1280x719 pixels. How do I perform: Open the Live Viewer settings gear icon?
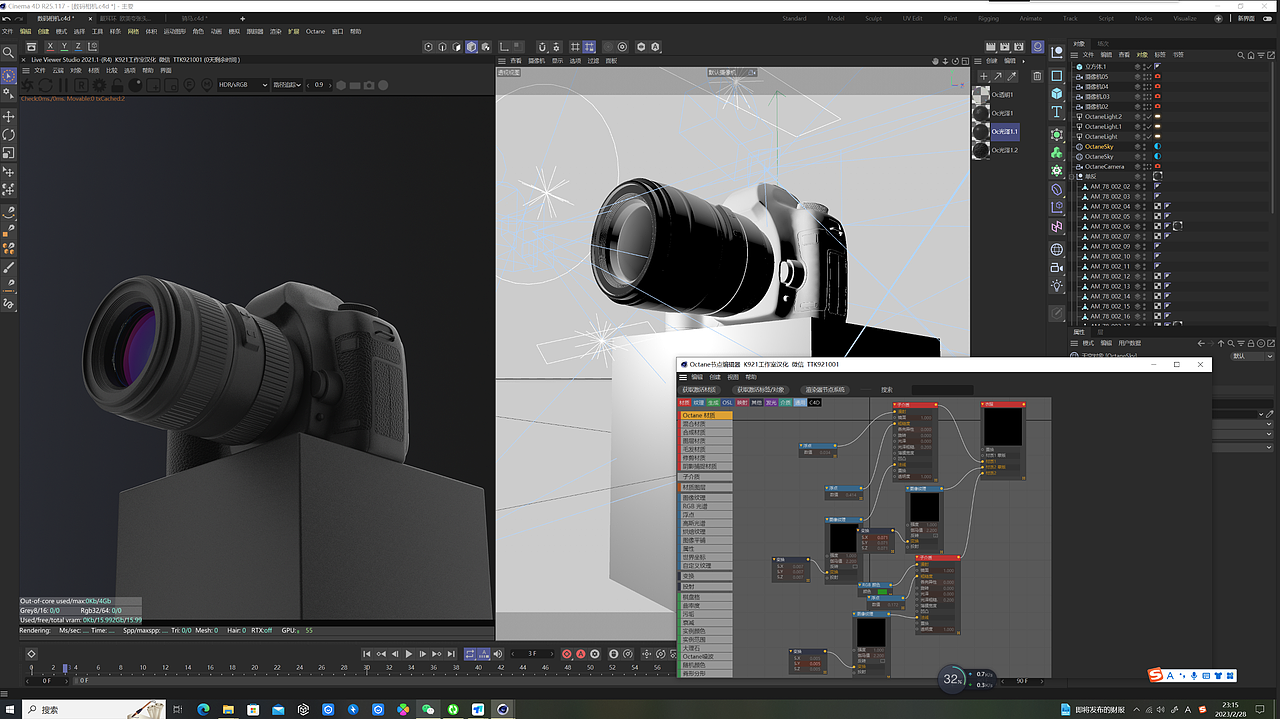[x=100, y=85]
